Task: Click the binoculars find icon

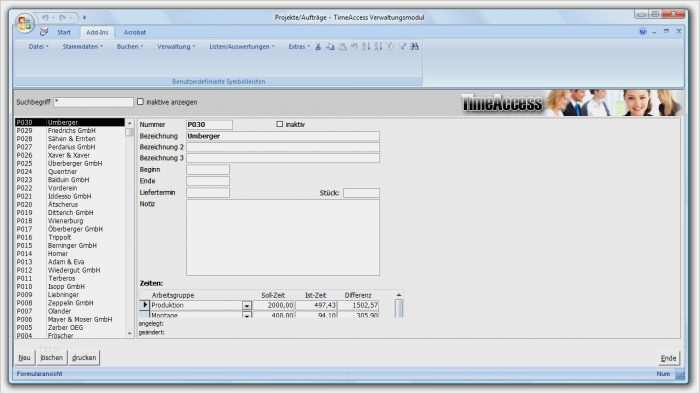Action: pyautogui.click(x=415, y=46)
